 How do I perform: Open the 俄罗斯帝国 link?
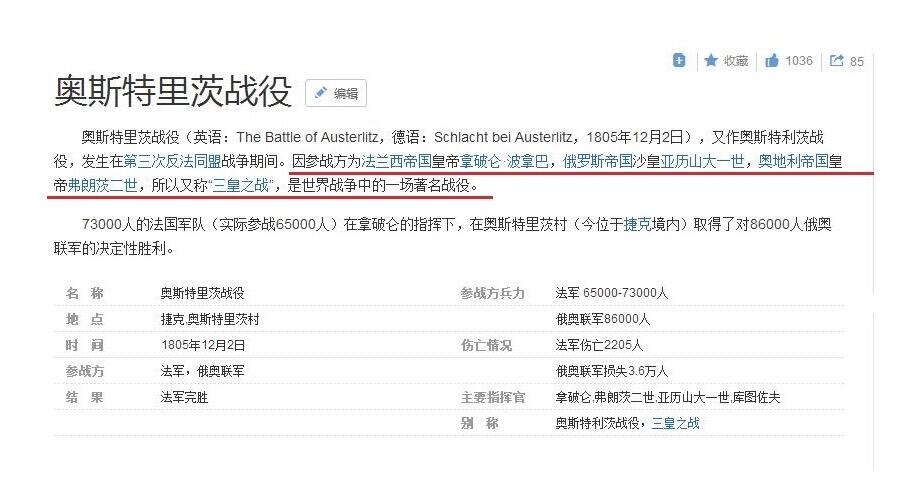coord(598,160)
